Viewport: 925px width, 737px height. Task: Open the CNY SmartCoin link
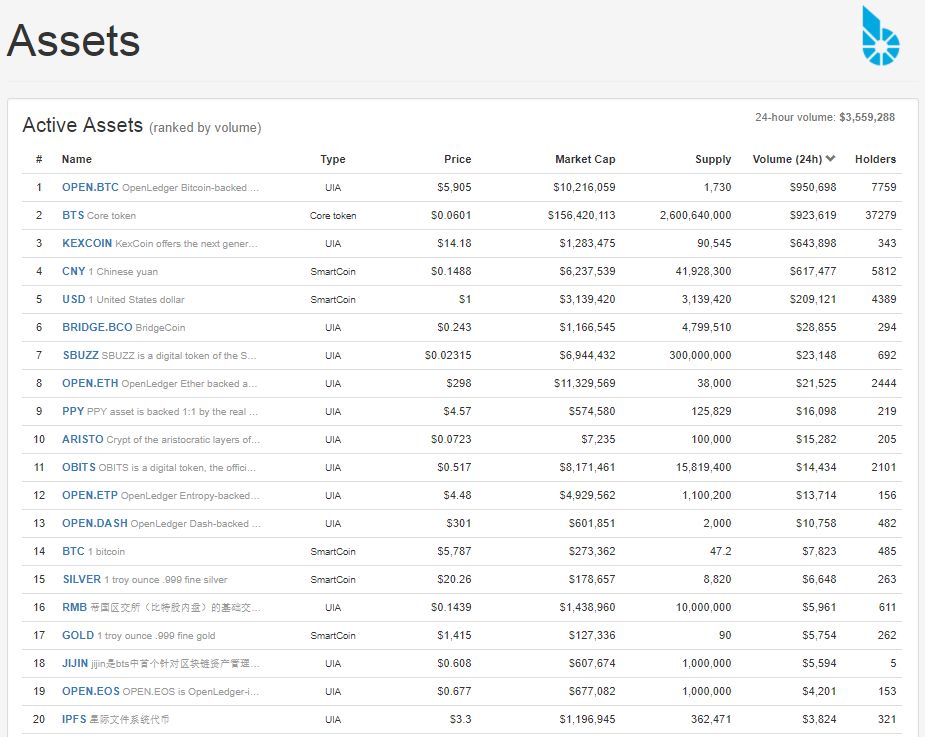74,271
